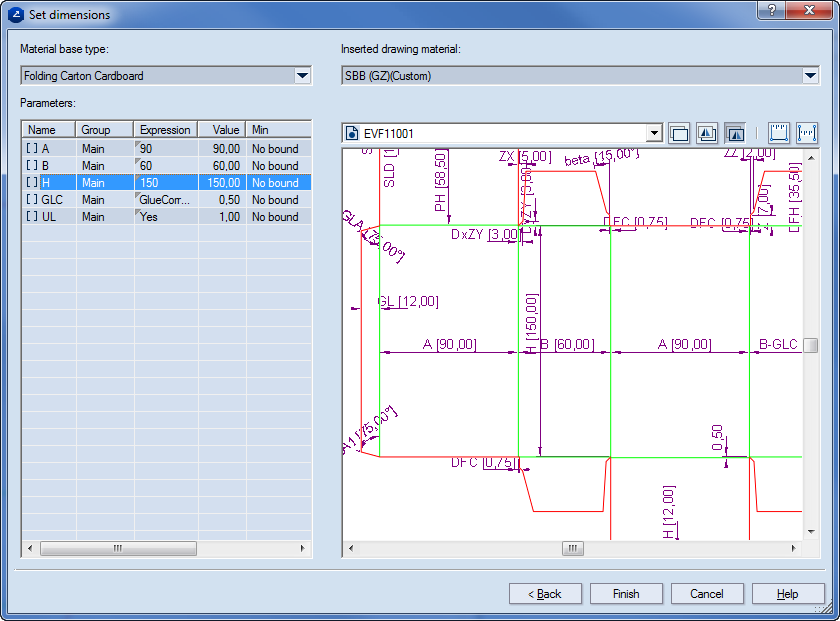Sort by the Expression column header

click(165, 130)
